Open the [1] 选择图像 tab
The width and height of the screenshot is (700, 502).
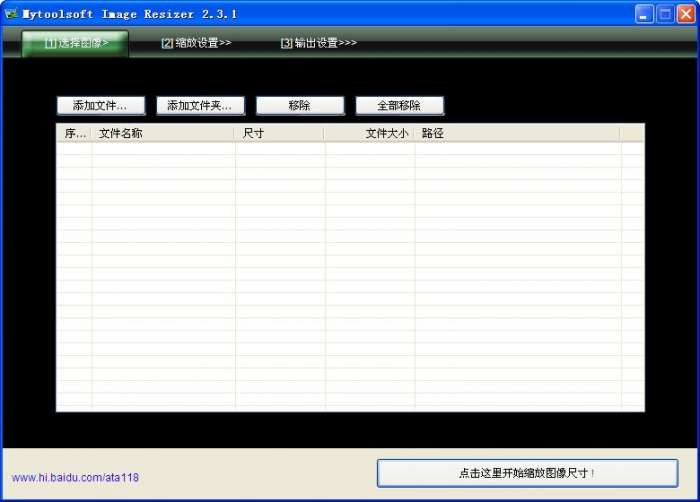(75, 43)
